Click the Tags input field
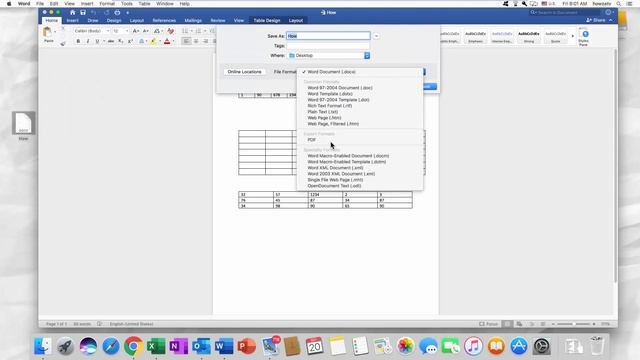Screen dimensions: 640x360 click(329, 46)
